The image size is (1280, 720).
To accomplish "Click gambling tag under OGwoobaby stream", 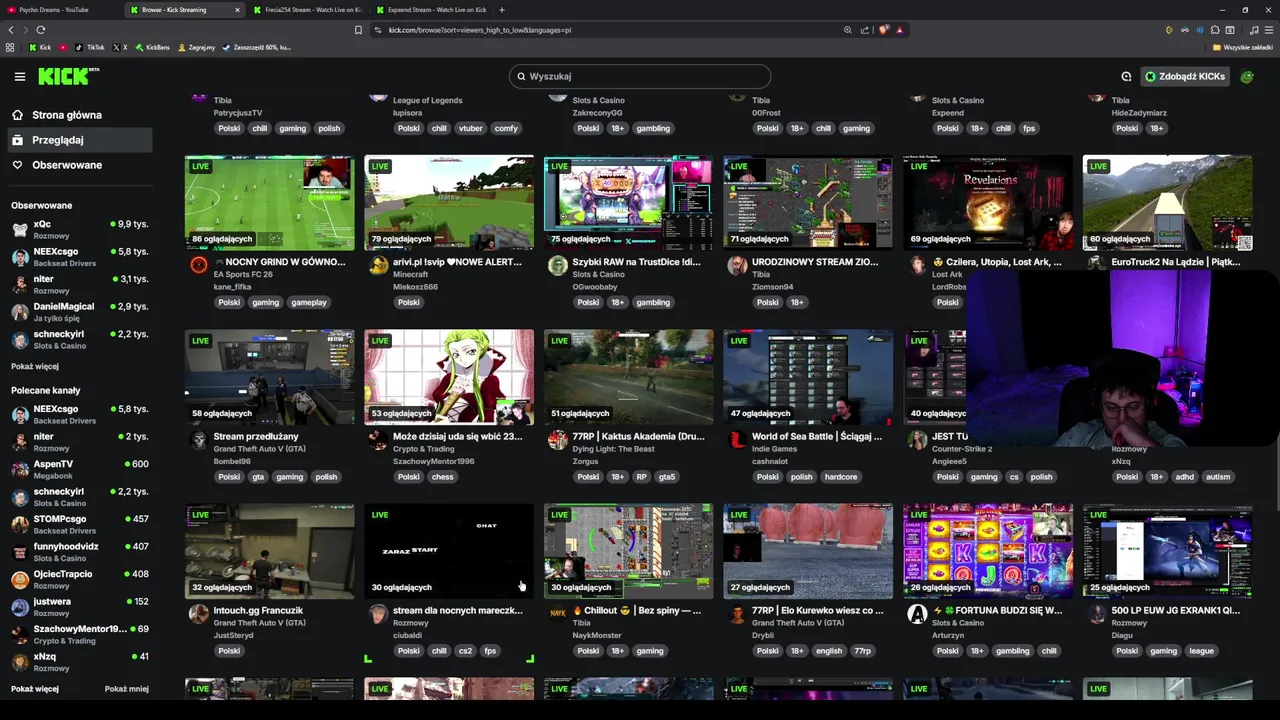I will (653, 302).
